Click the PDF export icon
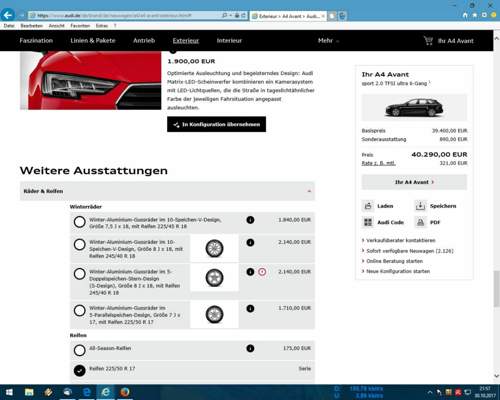 pos(420,222)
